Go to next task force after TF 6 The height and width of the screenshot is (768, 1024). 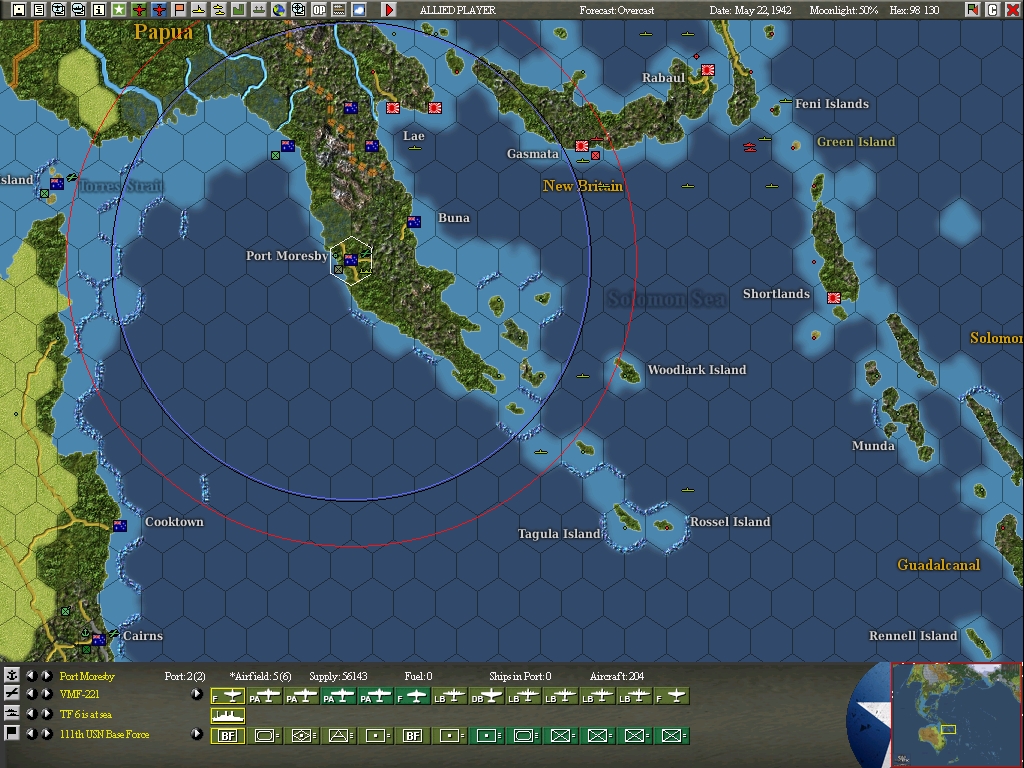coord(46,713)
